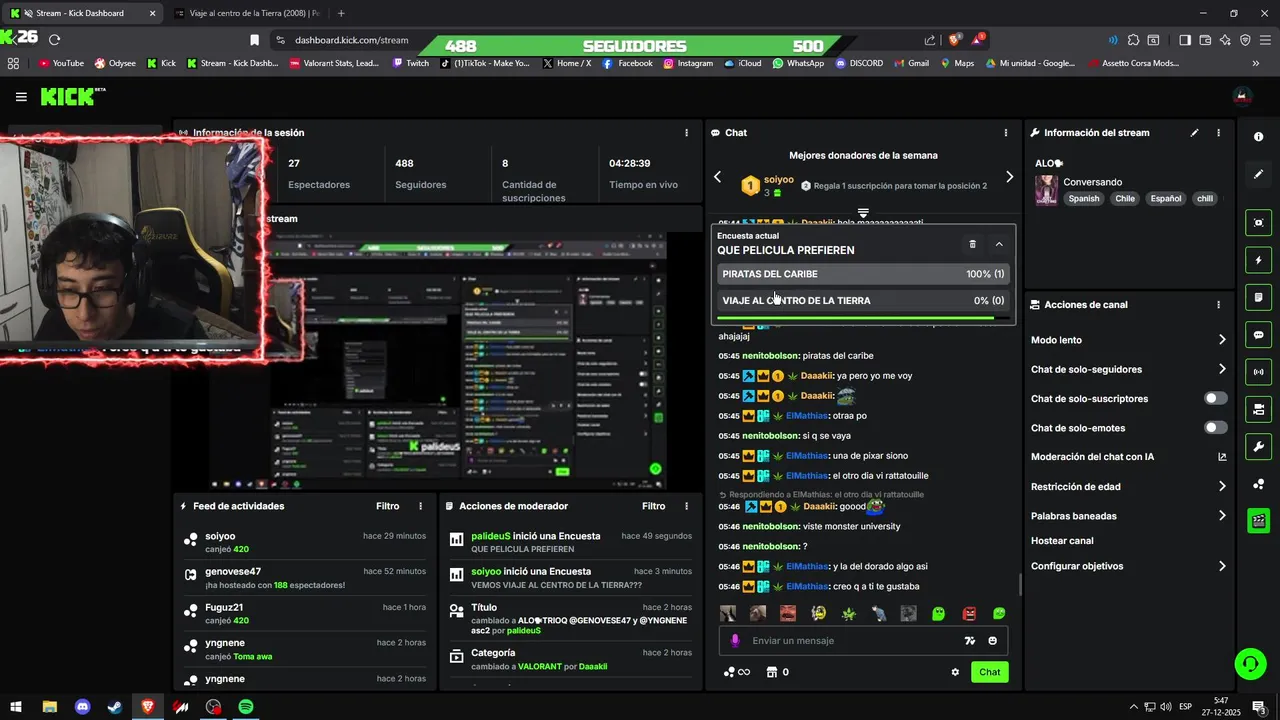Click the document note rail icon
The width and height of the screenshot is (1280, 720).
point(1258,298)
